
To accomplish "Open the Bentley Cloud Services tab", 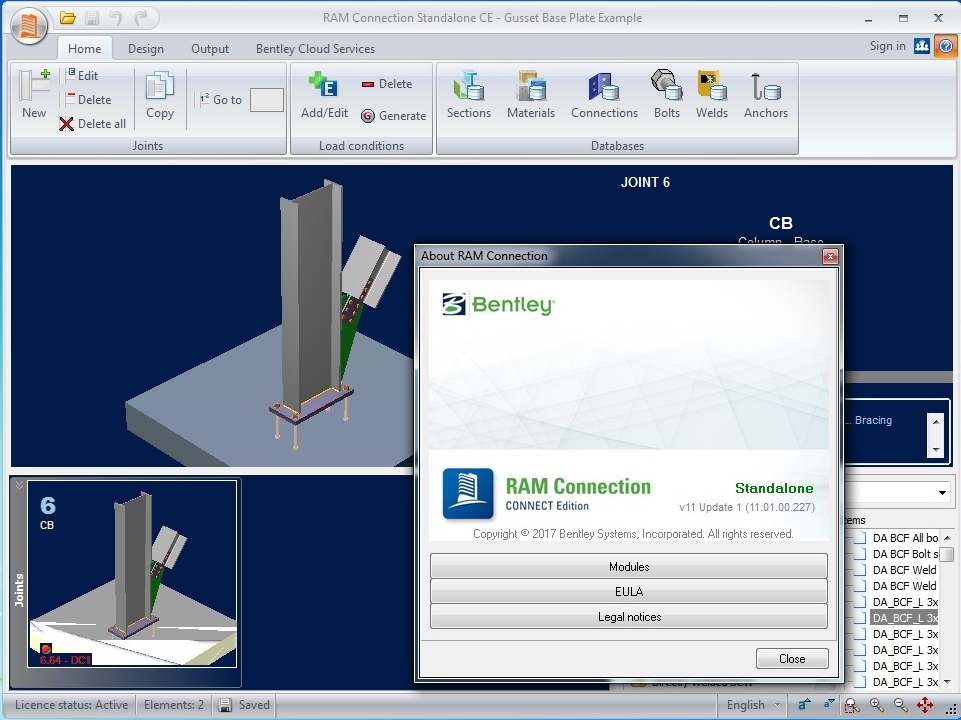I will point(315,48).
